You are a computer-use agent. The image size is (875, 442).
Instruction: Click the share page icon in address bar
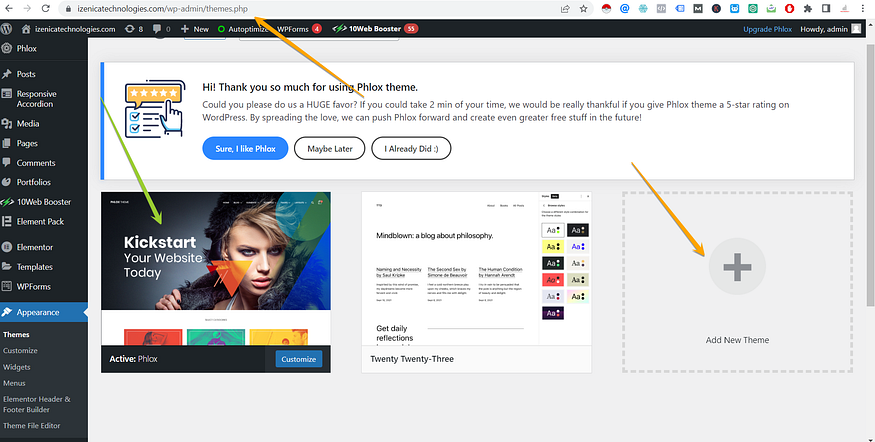coord(565,8)
